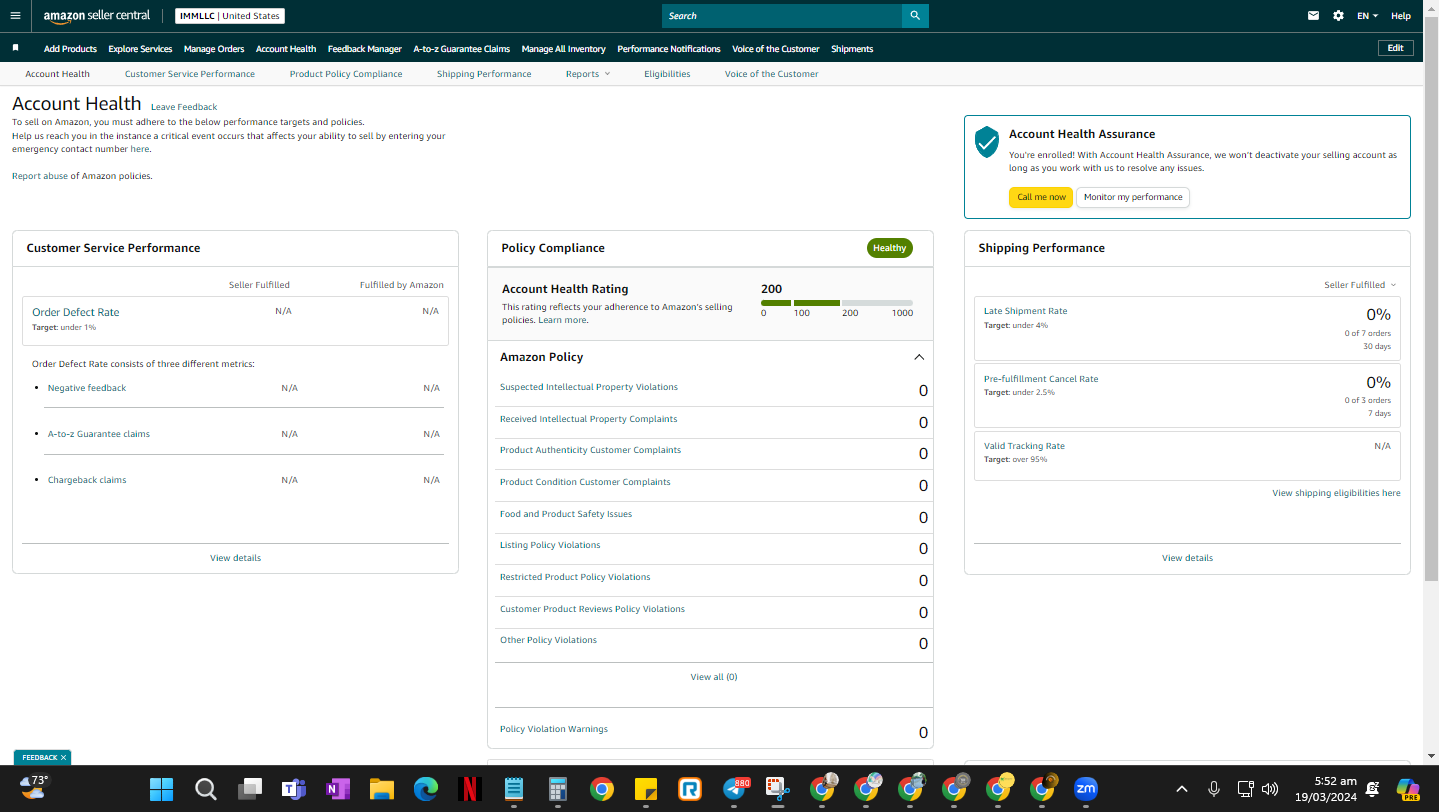Open Windows Start menu

coord(161,789)
